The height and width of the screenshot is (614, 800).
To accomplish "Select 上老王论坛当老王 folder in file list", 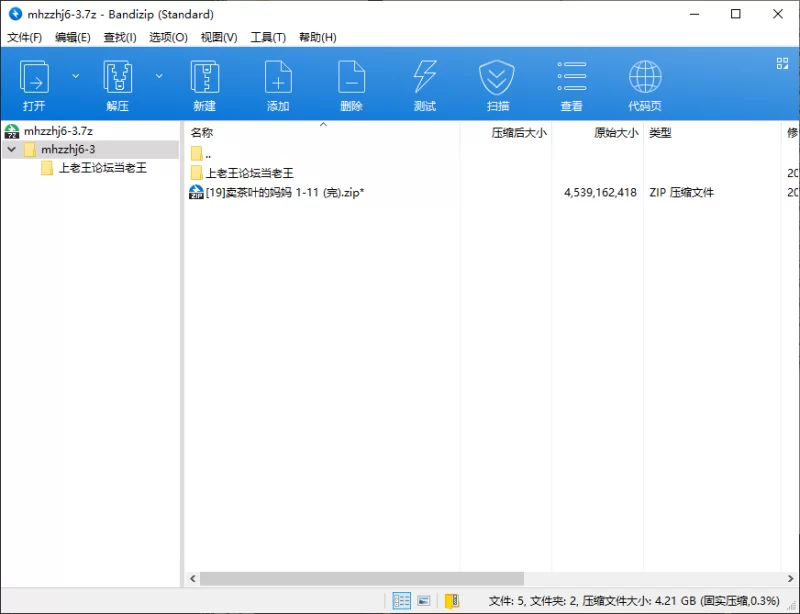I will pos(249,173).
